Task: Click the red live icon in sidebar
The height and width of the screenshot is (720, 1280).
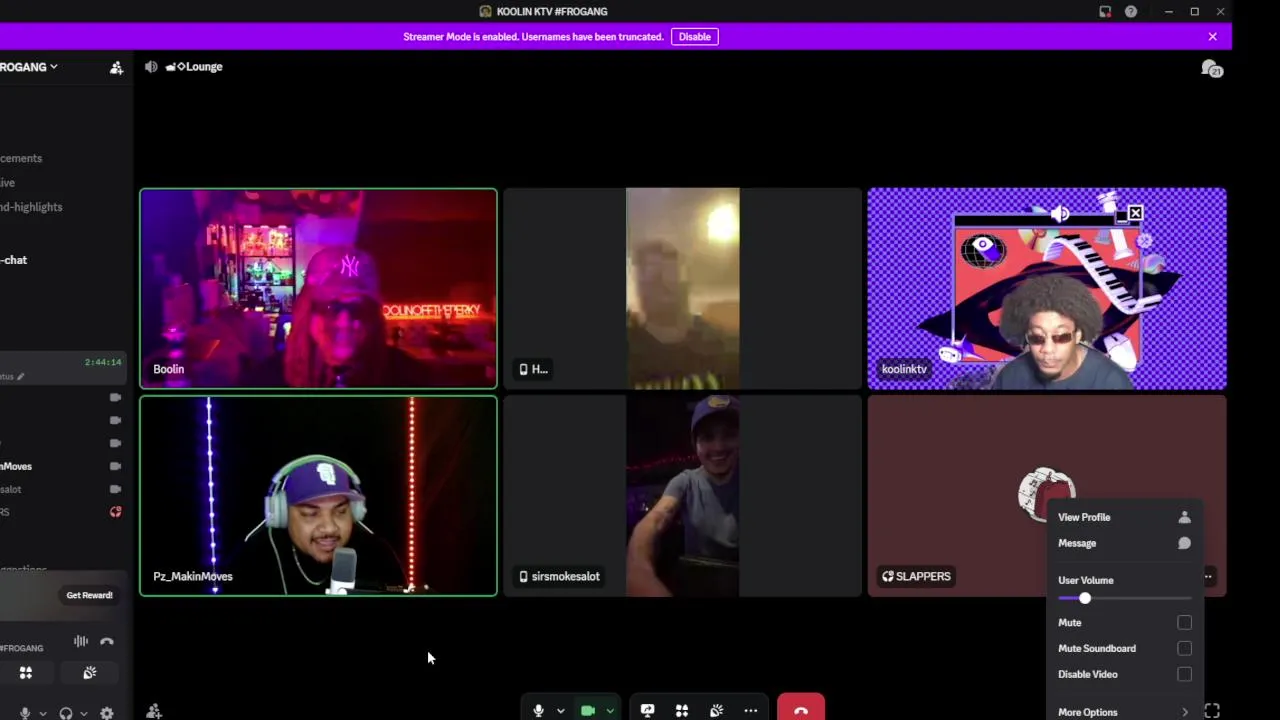Action: [116, 512]
